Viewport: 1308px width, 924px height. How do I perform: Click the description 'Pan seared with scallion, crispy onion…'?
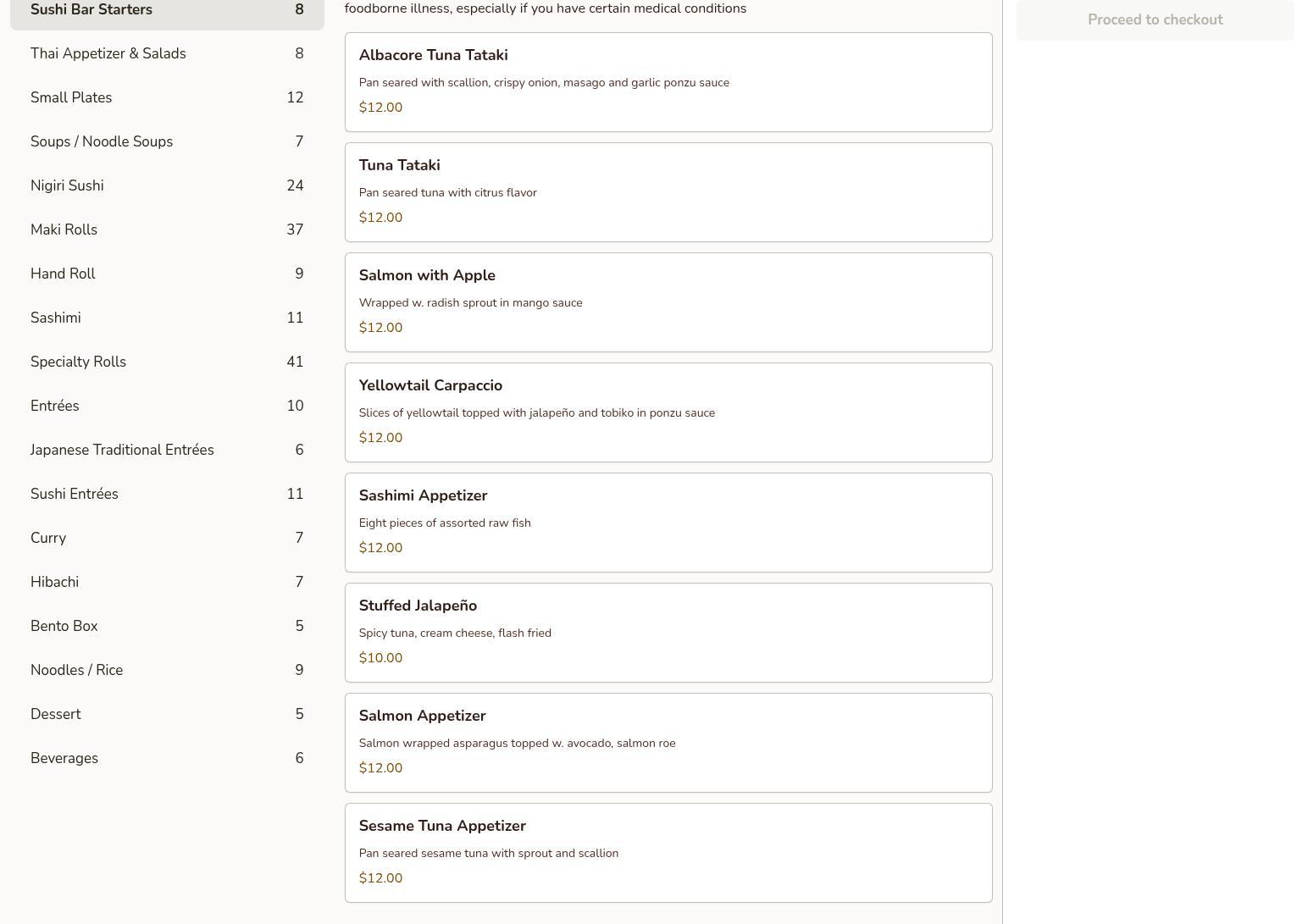pos(544,82)
